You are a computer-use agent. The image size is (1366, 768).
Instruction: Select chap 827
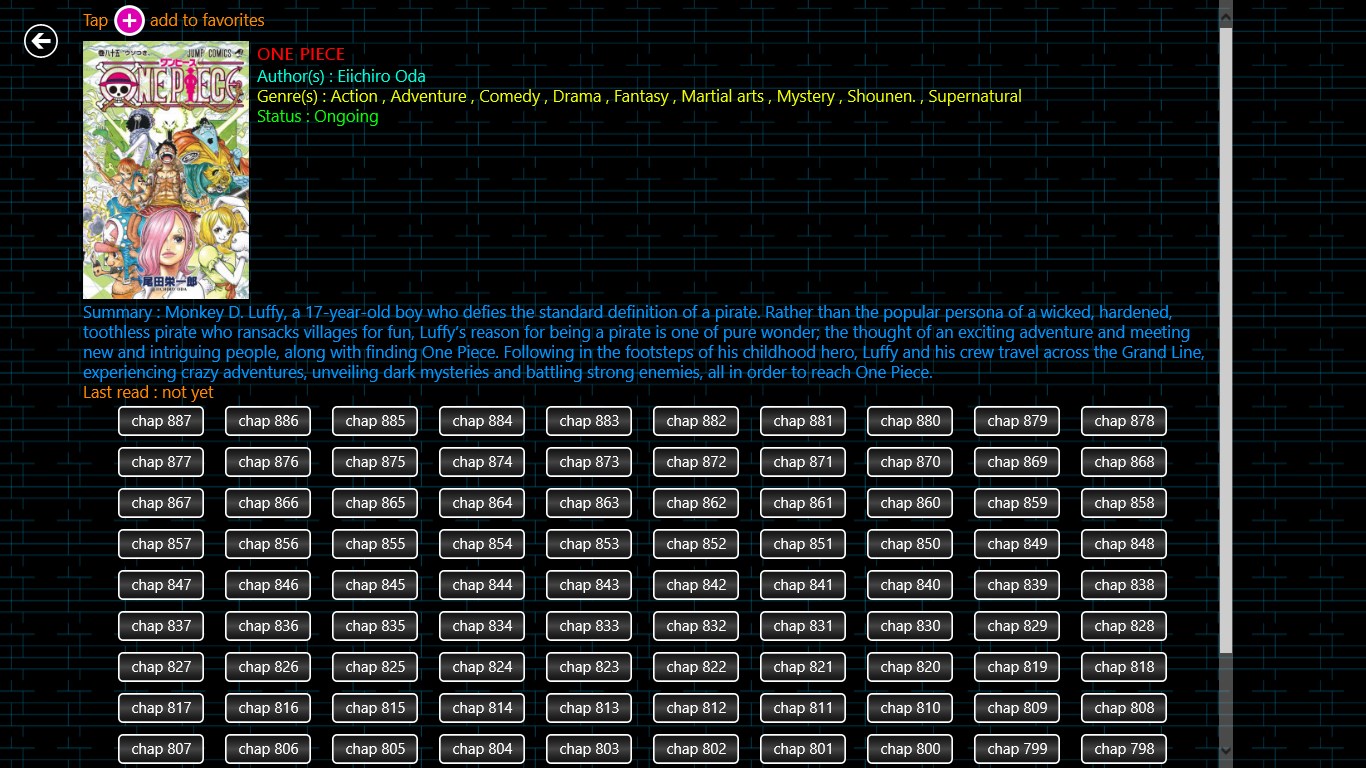[161, 667]
